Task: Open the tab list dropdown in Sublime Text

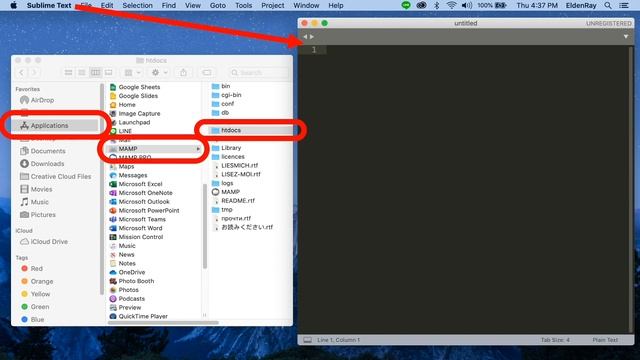Action: point(626,37)
